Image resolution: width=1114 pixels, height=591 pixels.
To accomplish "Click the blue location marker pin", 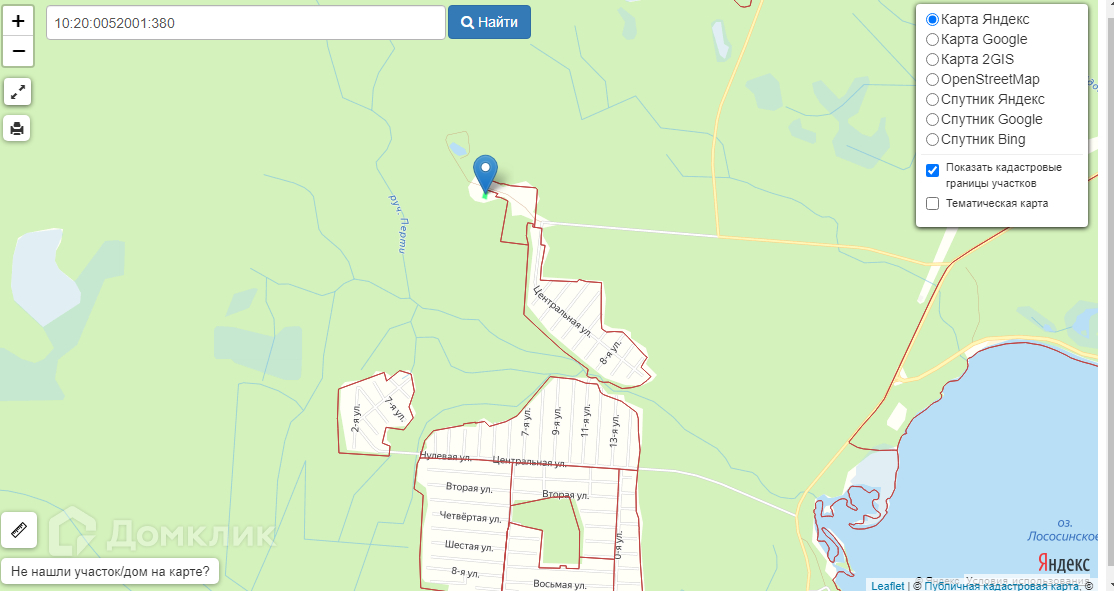I will (x=485, y=175).
